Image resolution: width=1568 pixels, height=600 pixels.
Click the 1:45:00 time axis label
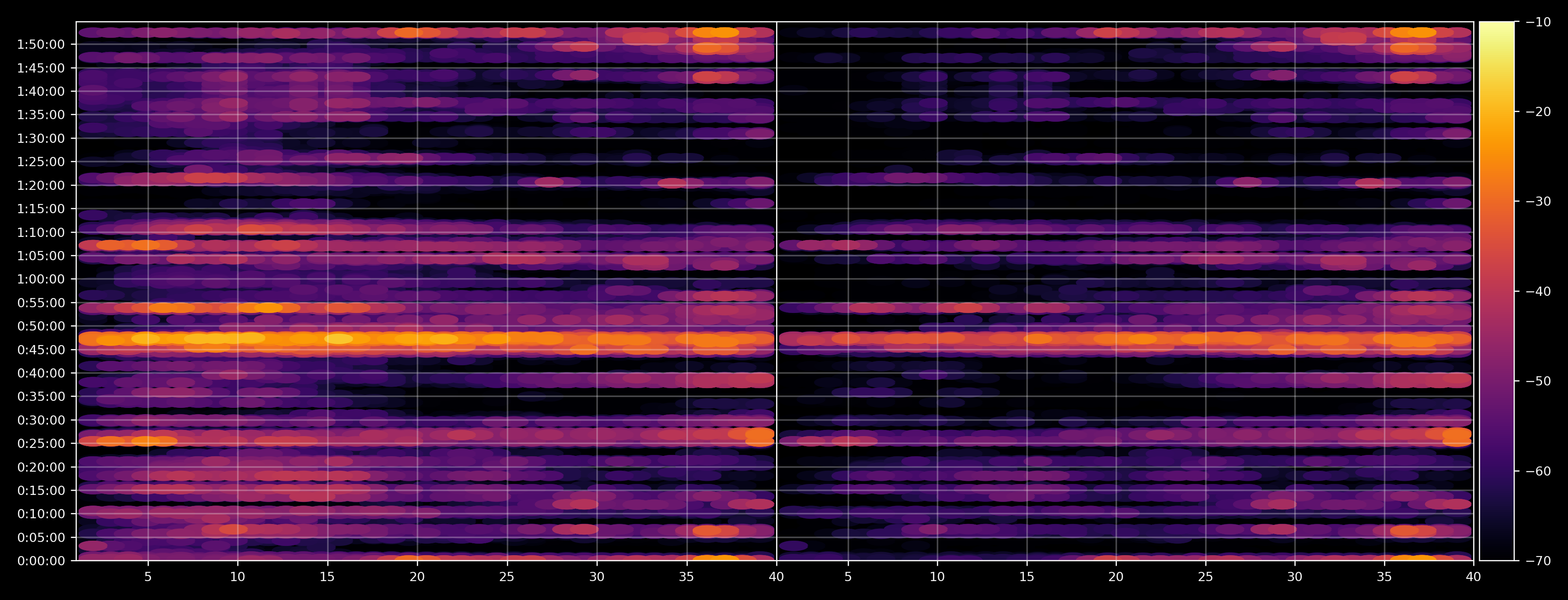(x=41, y=68)
